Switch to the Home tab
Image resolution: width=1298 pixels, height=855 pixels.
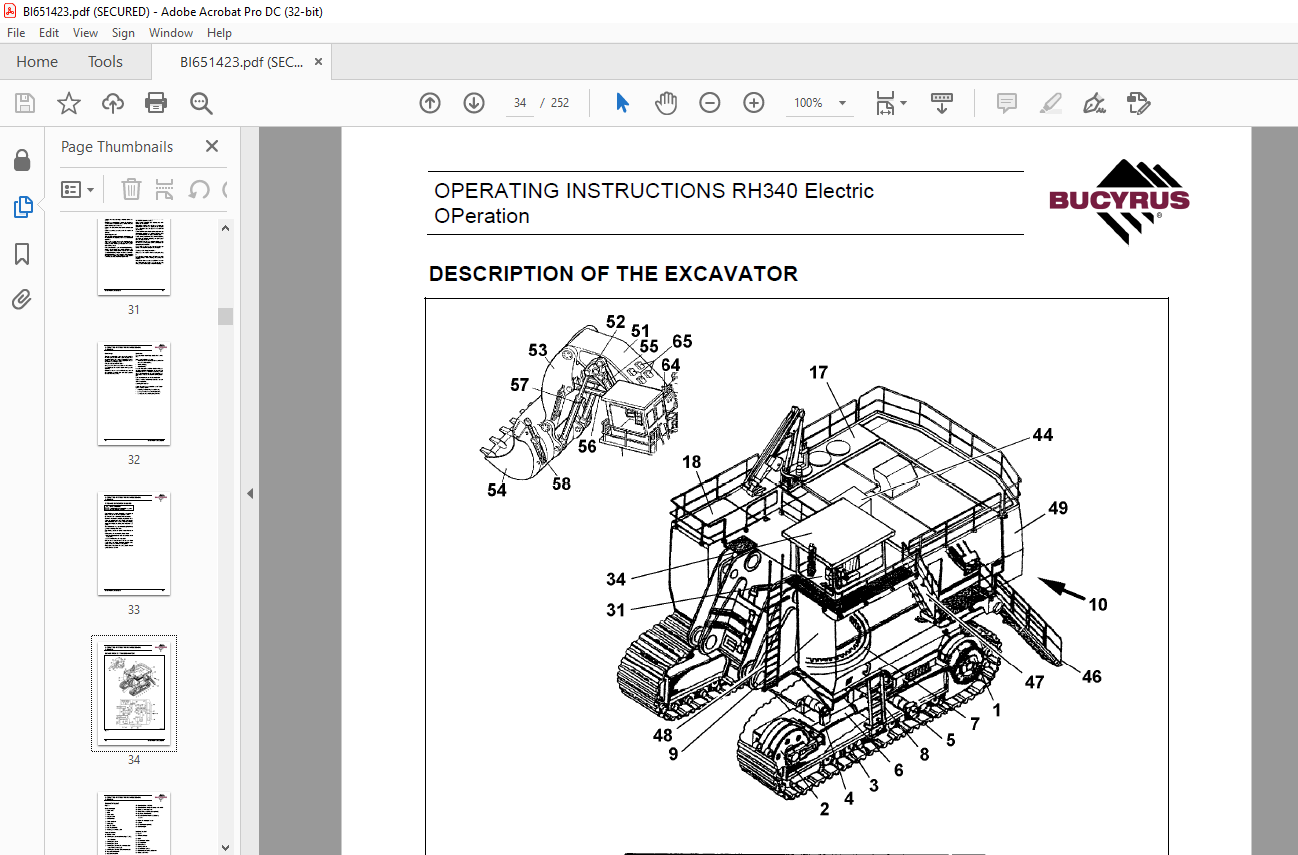(37, 62)
